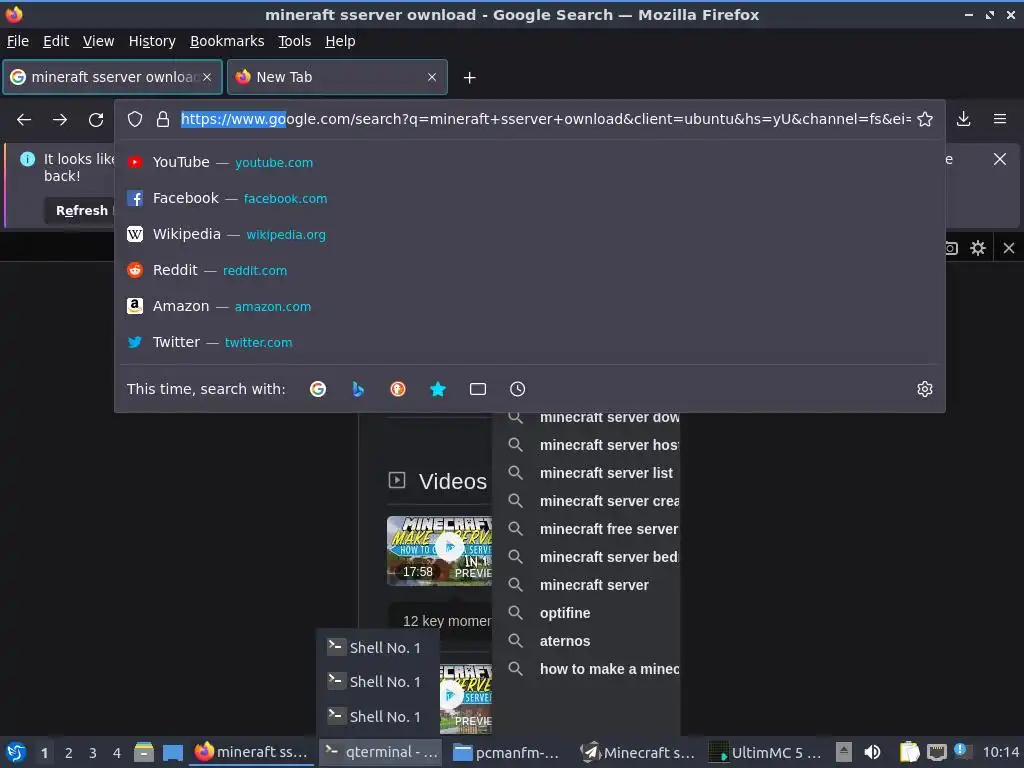
Task: Bookmark this page with the star
Action: click(x=925, y=119)
